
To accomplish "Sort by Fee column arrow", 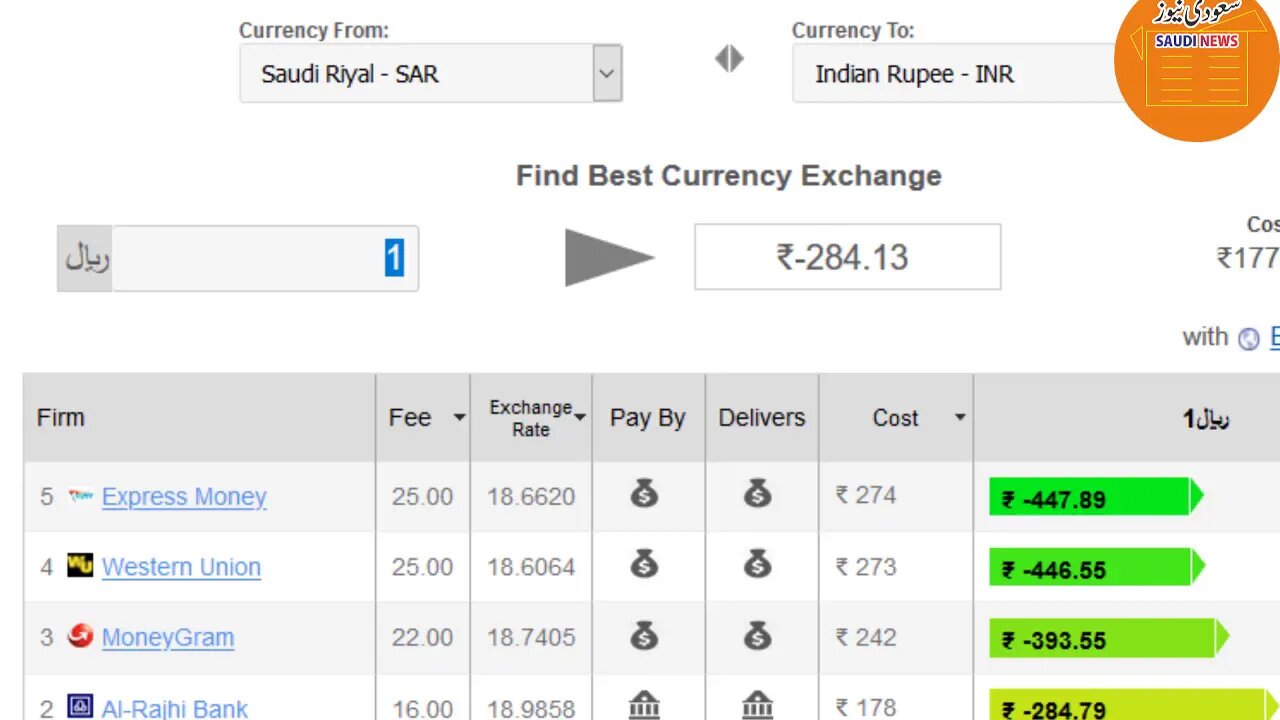I will [459, 417].
